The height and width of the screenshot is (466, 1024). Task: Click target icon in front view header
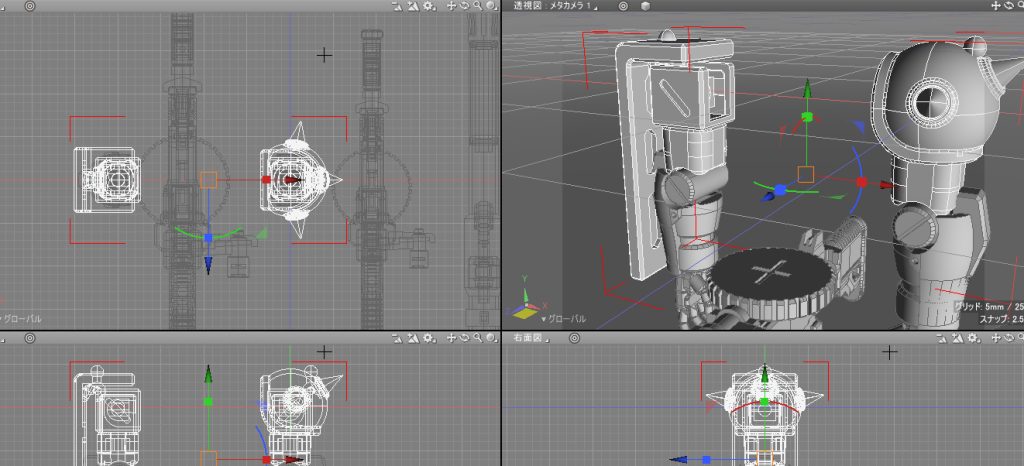point(29,338)
